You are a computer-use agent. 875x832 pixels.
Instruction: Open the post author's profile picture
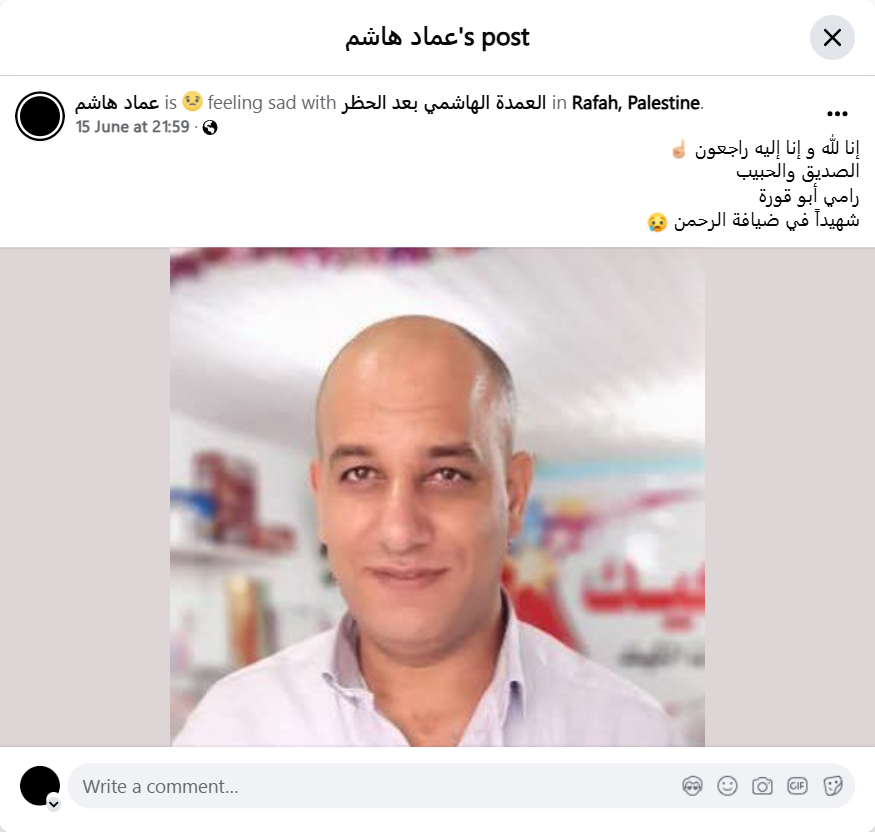tap(40, 116)
